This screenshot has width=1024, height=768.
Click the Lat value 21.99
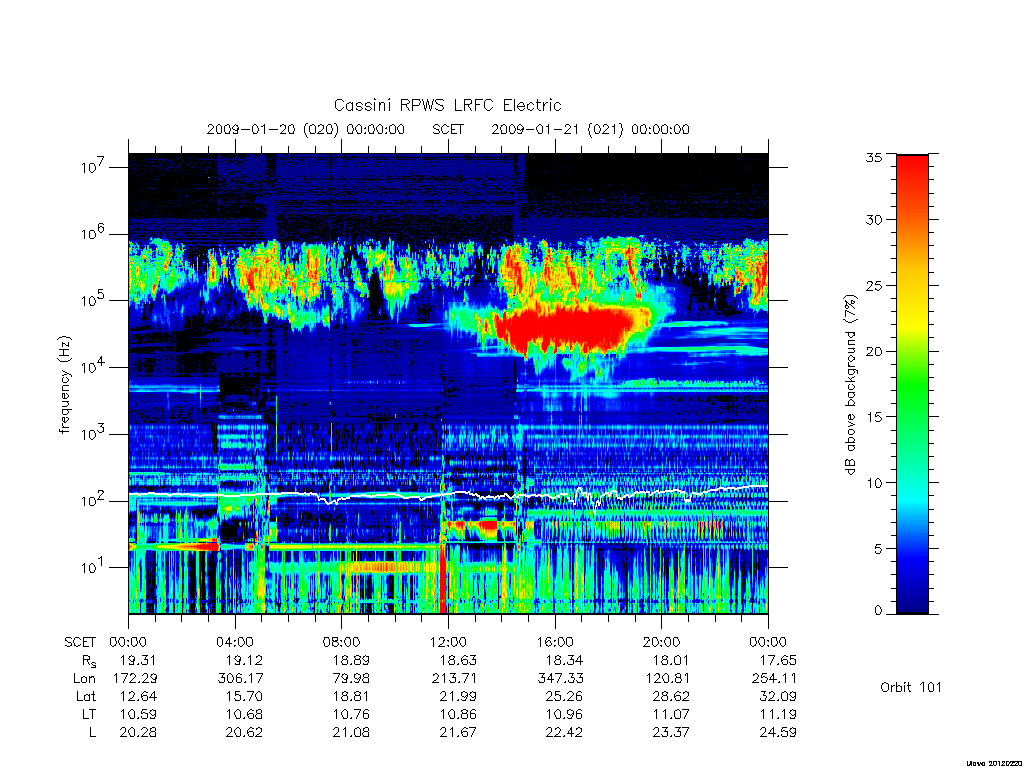tap(458, 696)
